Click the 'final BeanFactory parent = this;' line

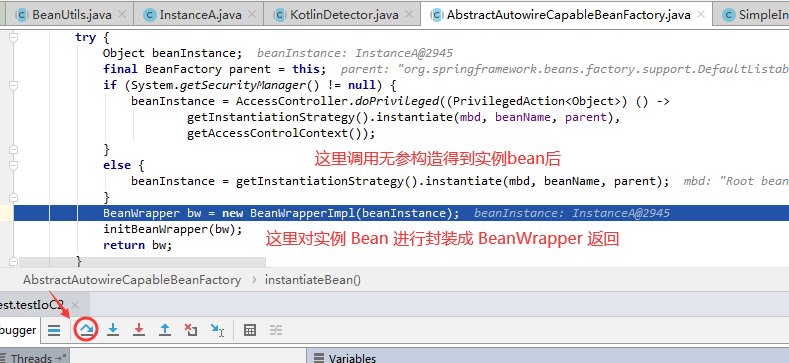click(x=214, y=69)
